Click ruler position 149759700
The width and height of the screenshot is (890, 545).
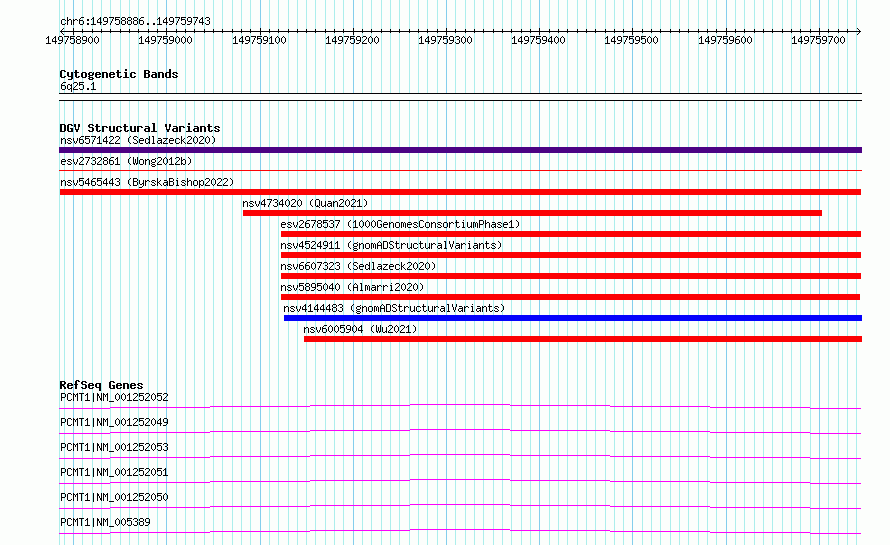pyautogui.click(x=818, y=40)
